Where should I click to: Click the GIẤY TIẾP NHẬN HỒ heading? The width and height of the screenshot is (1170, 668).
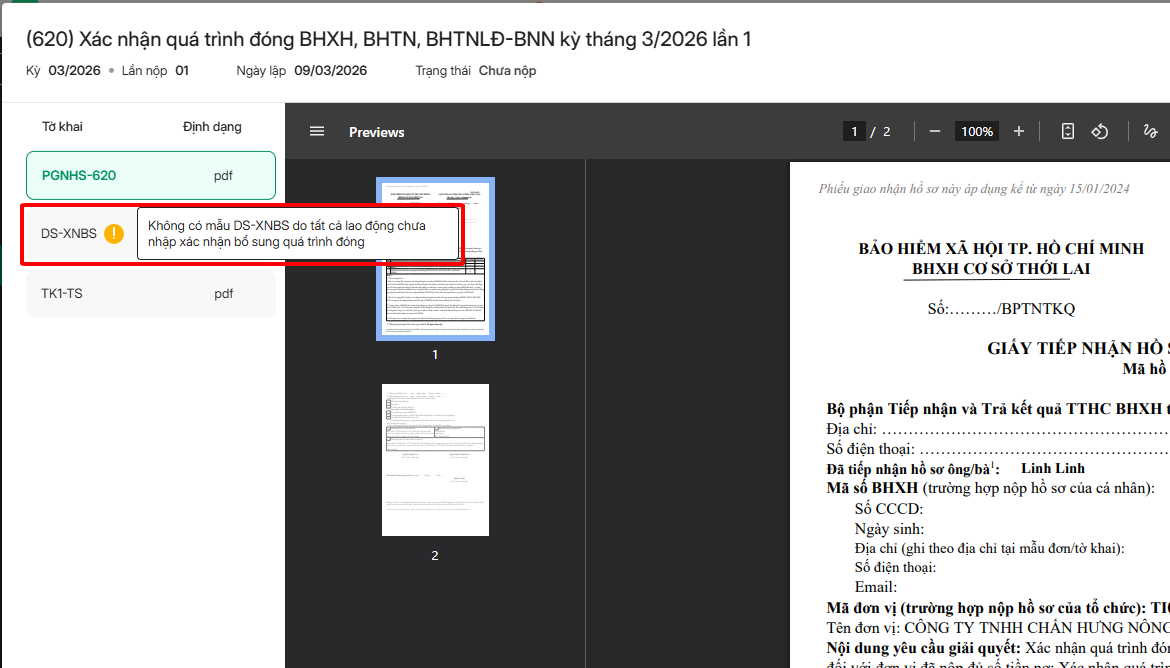pyautogui.click(x=1078, y=349)
